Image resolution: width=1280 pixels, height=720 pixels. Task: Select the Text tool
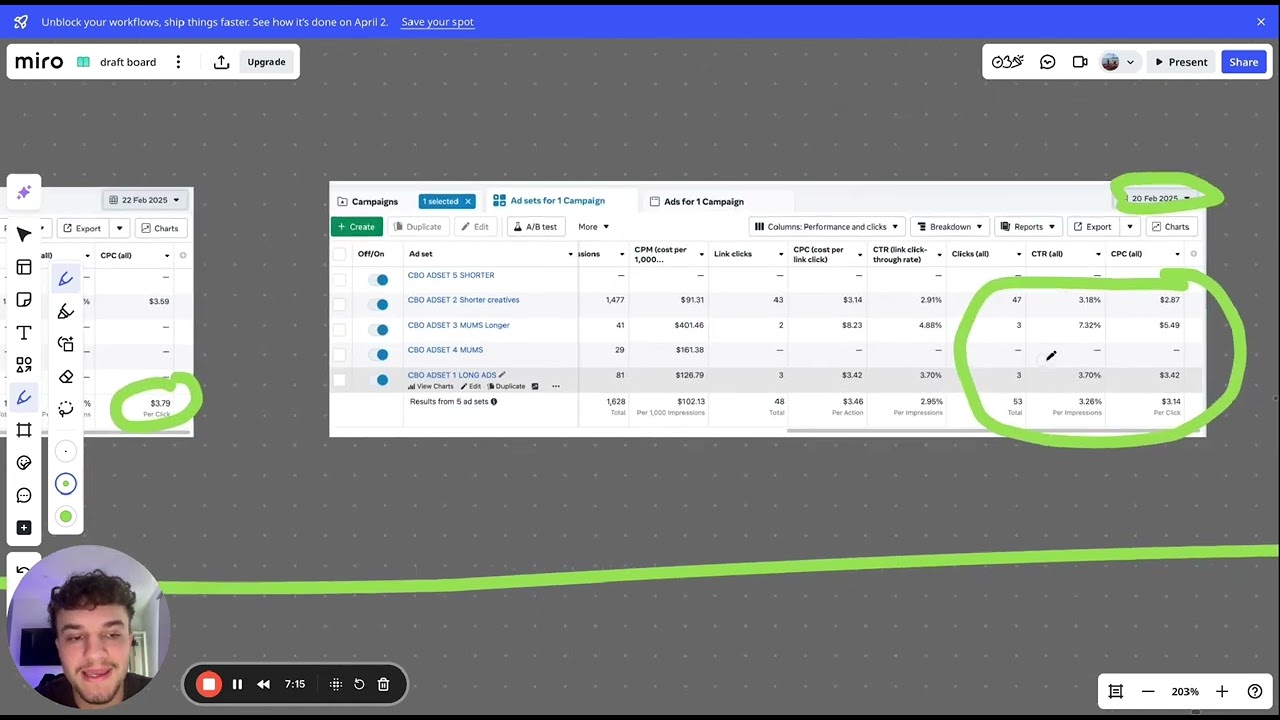[24, 332]
